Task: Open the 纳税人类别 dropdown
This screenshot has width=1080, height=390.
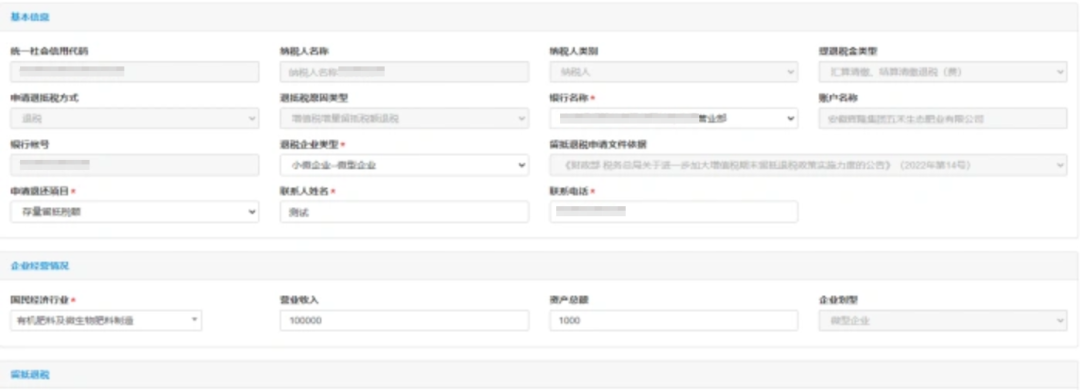Action: coord(674,72)
